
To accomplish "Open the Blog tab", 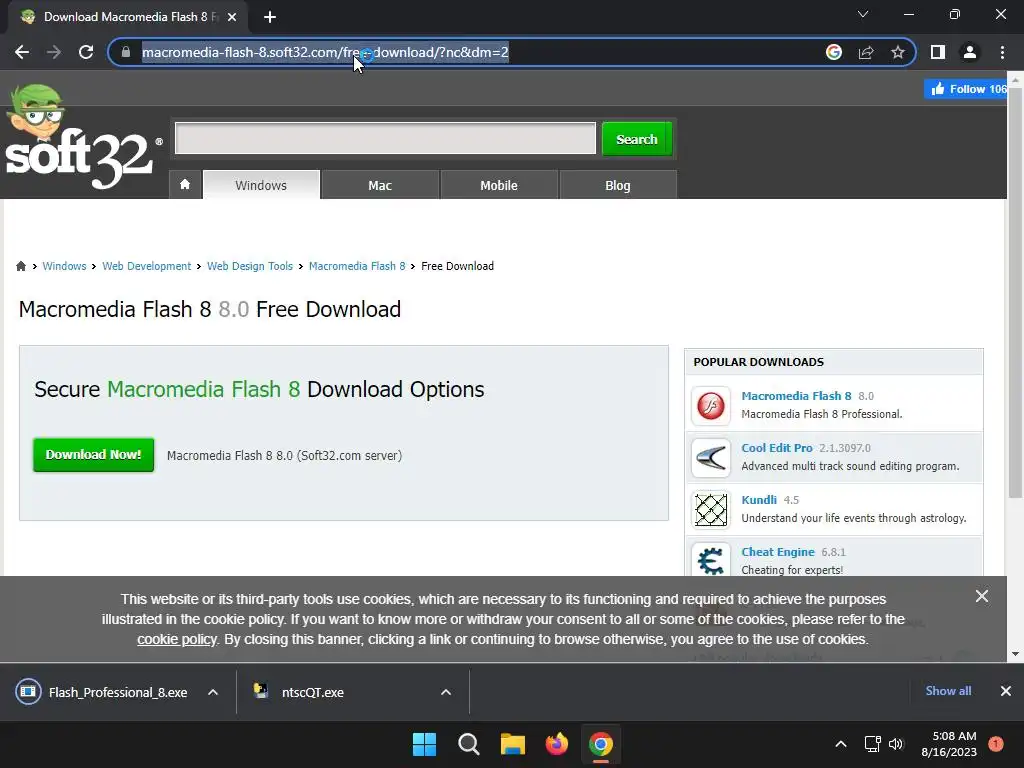I will [618, 185].
